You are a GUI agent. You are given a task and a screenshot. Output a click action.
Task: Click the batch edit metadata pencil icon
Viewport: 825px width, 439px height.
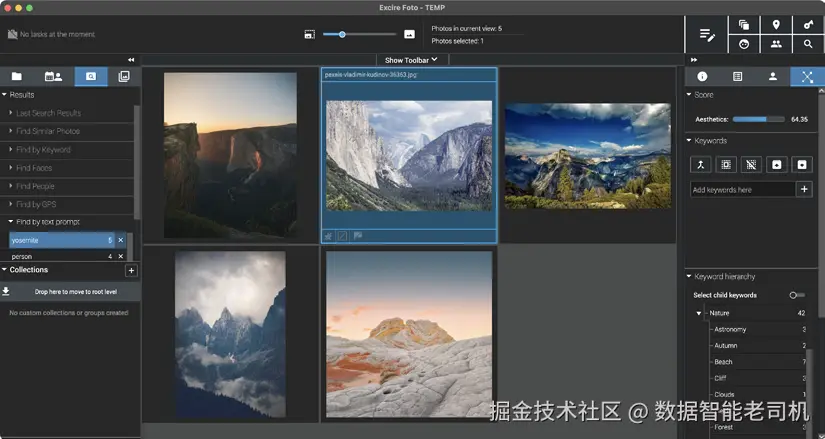(707, 34)
